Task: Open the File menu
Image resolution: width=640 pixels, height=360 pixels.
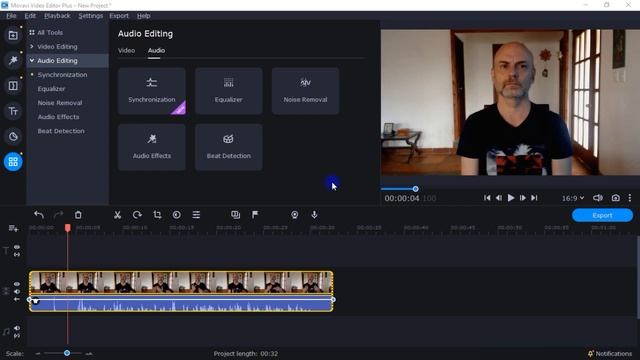Action: click(x=11, y=16)
